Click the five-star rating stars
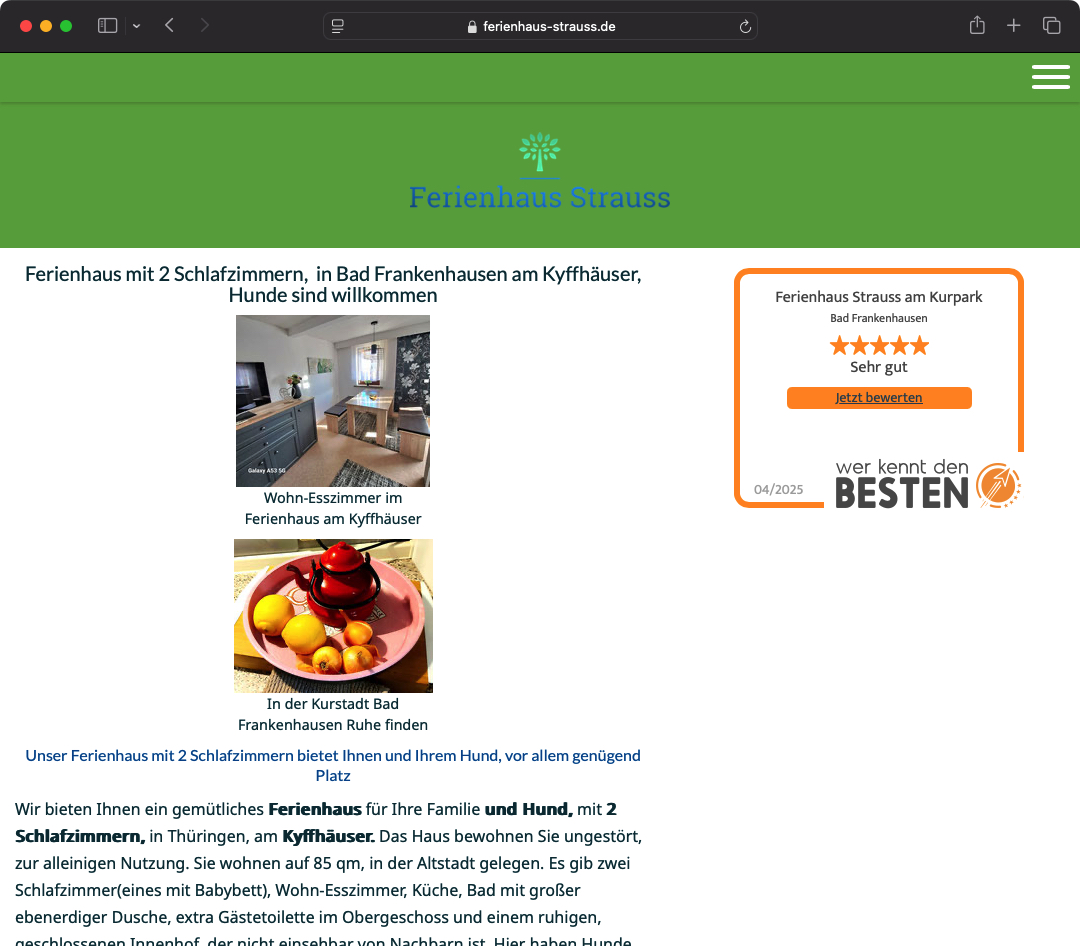The height and width of the screenshot is (946, 1080). [x=879, y=345]
